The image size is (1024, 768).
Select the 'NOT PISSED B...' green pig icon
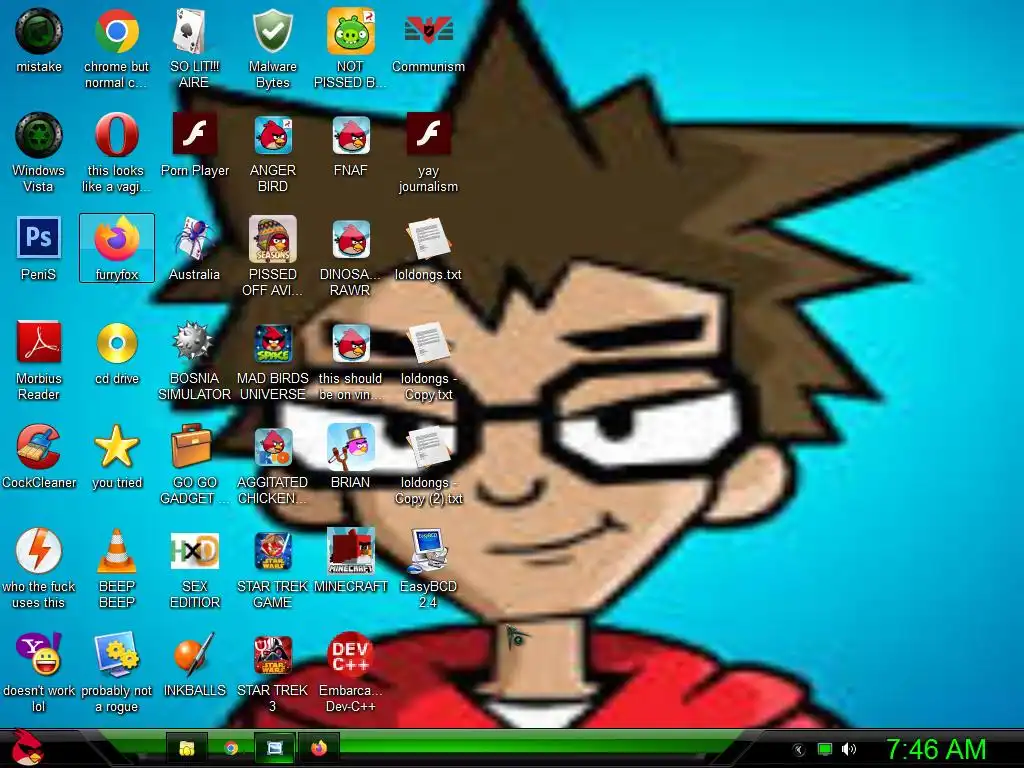(350, 31)
